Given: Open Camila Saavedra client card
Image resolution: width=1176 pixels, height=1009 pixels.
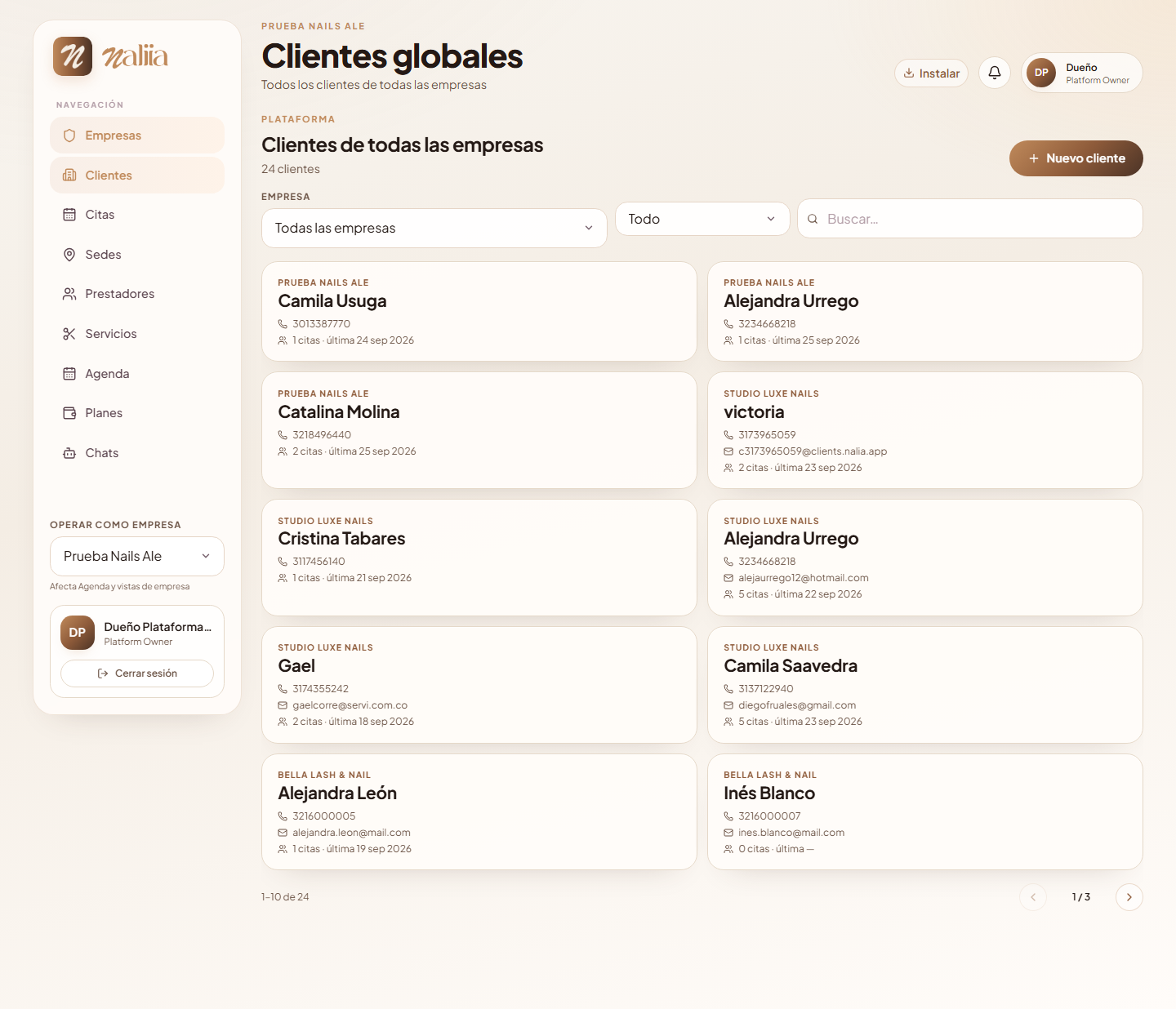Looking at the screenshot, I should point(925,685).
